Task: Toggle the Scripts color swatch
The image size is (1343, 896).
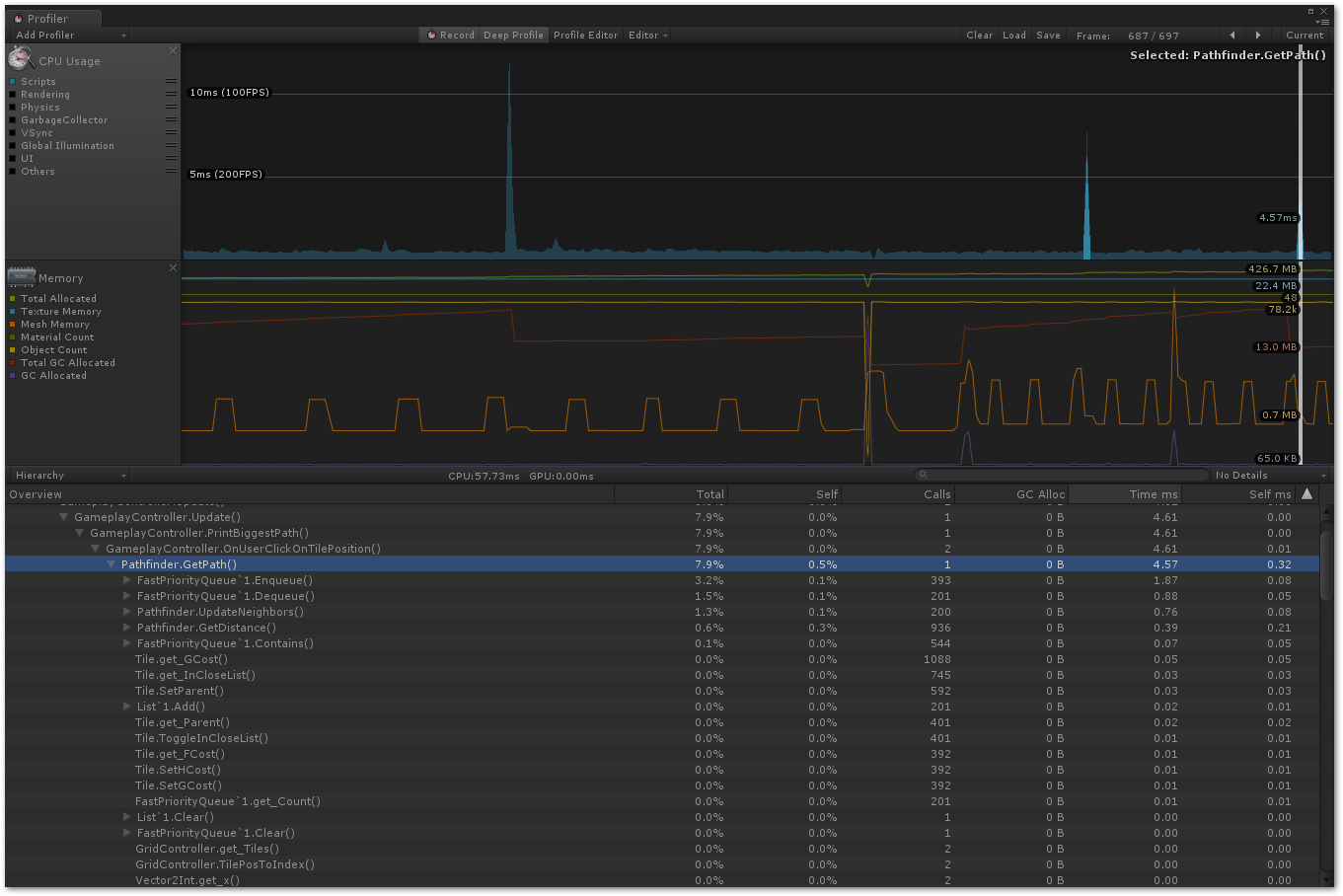Action: point(13,82)
